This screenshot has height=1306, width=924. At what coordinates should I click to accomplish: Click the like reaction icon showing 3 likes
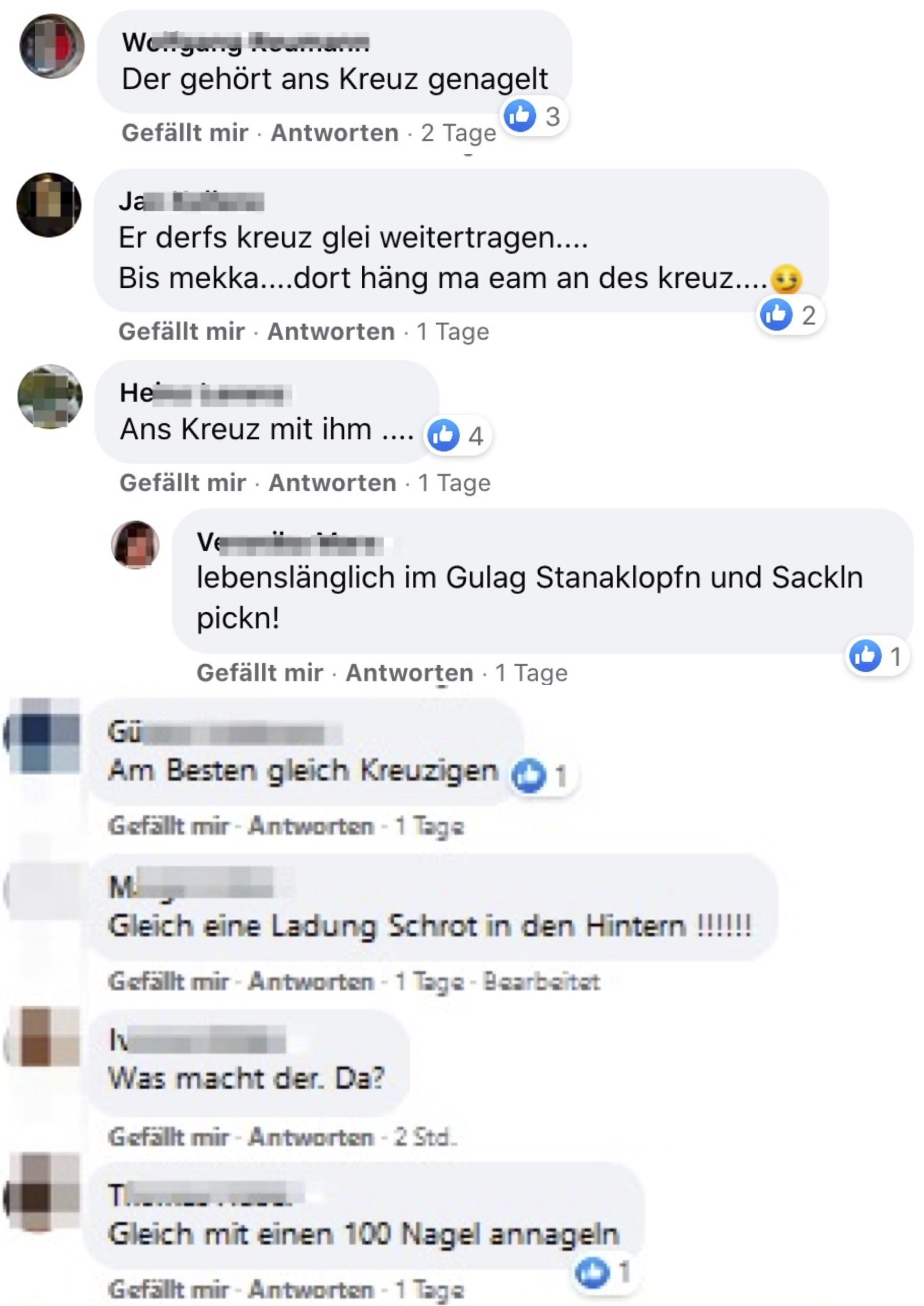coord(520,116)
